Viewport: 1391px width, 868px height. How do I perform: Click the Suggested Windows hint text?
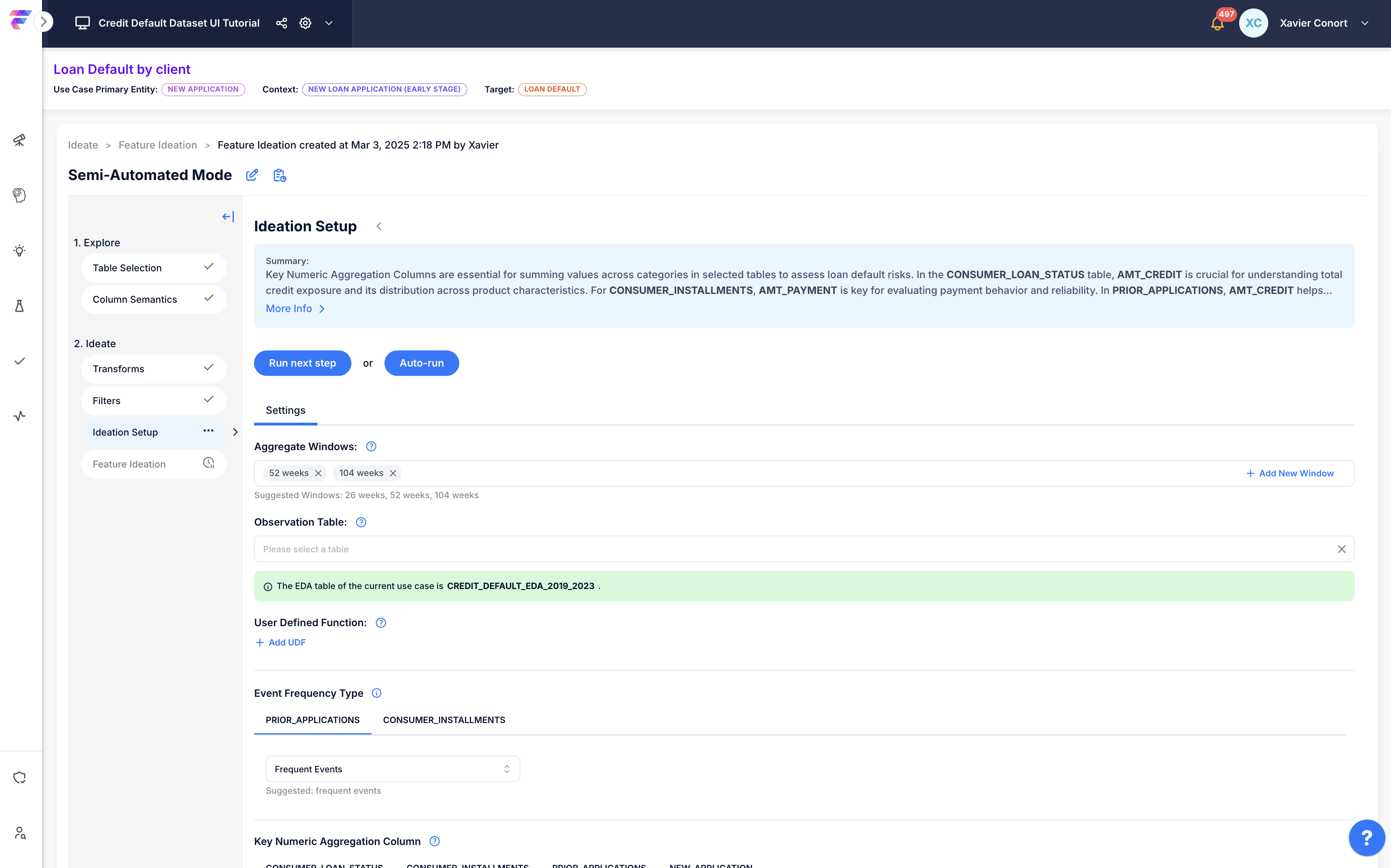(366, 495)
